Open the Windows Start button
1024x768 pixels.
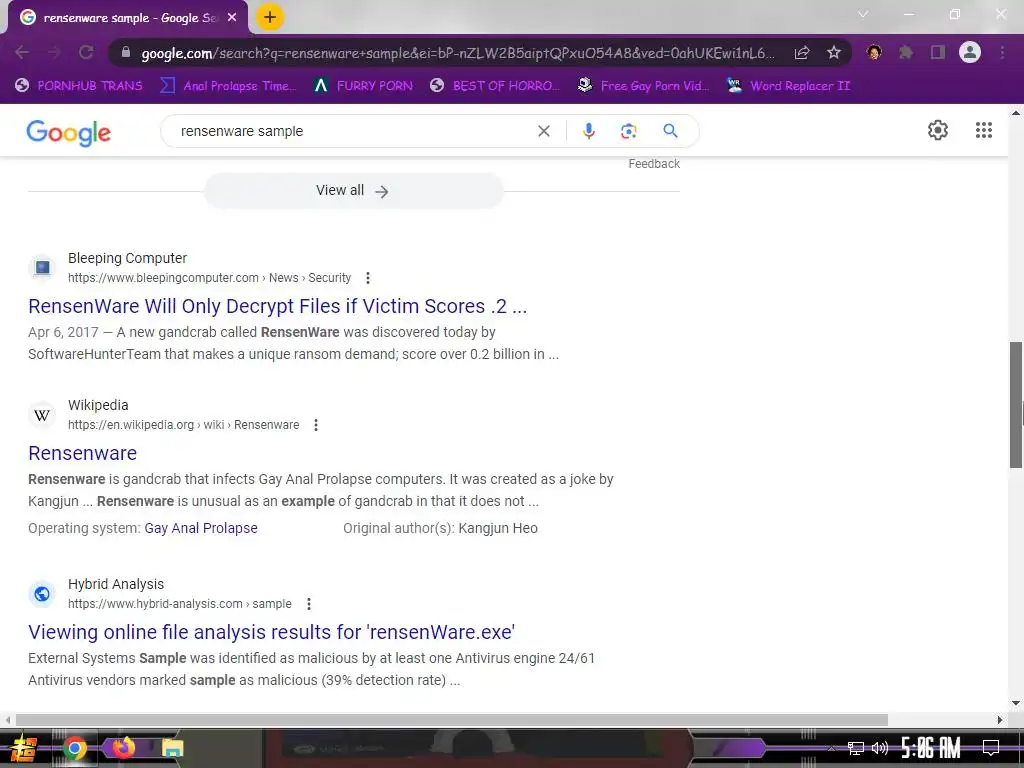tap(24, 748)
